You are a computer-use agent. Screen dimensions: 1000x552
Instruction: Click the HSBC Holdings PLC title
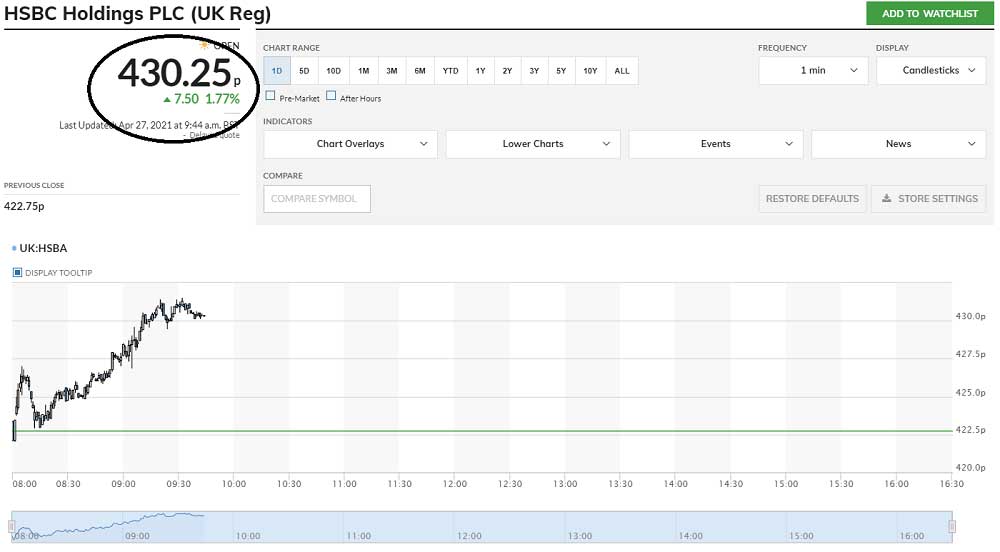[x=138, y=13]
